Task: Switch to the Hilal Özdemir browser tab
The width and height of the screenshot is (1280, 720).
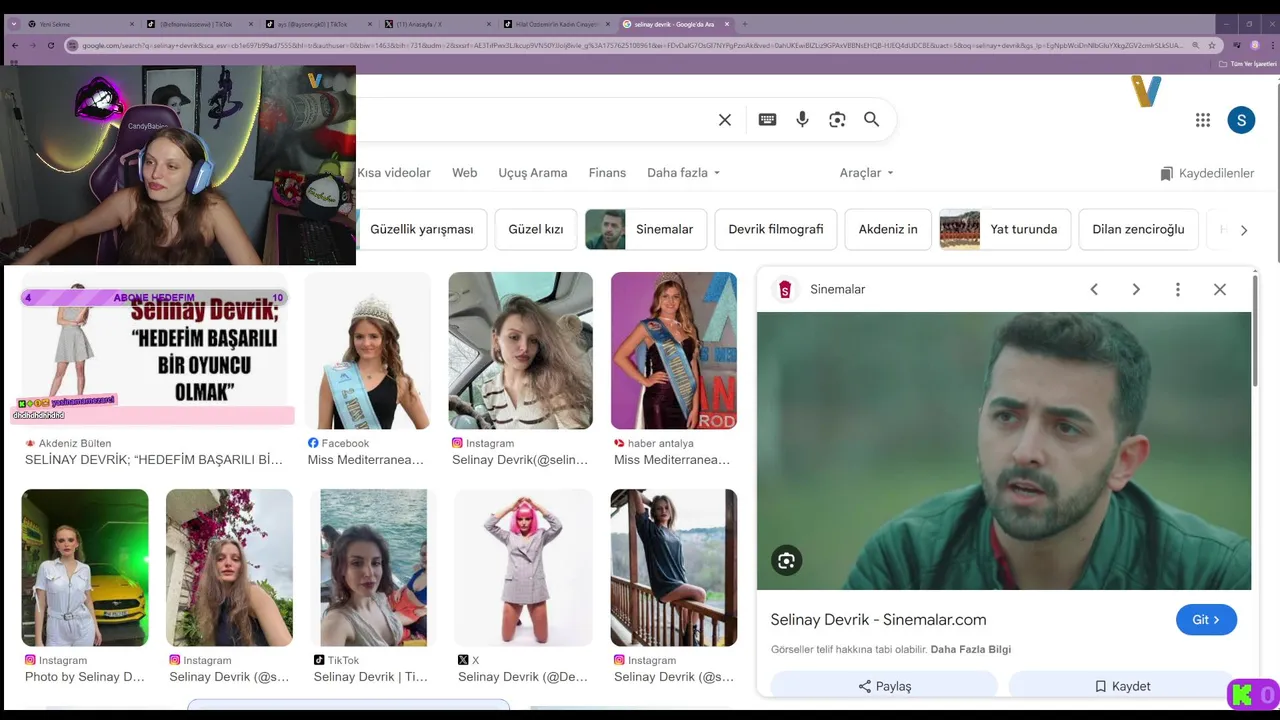Action: coord(555,24)
